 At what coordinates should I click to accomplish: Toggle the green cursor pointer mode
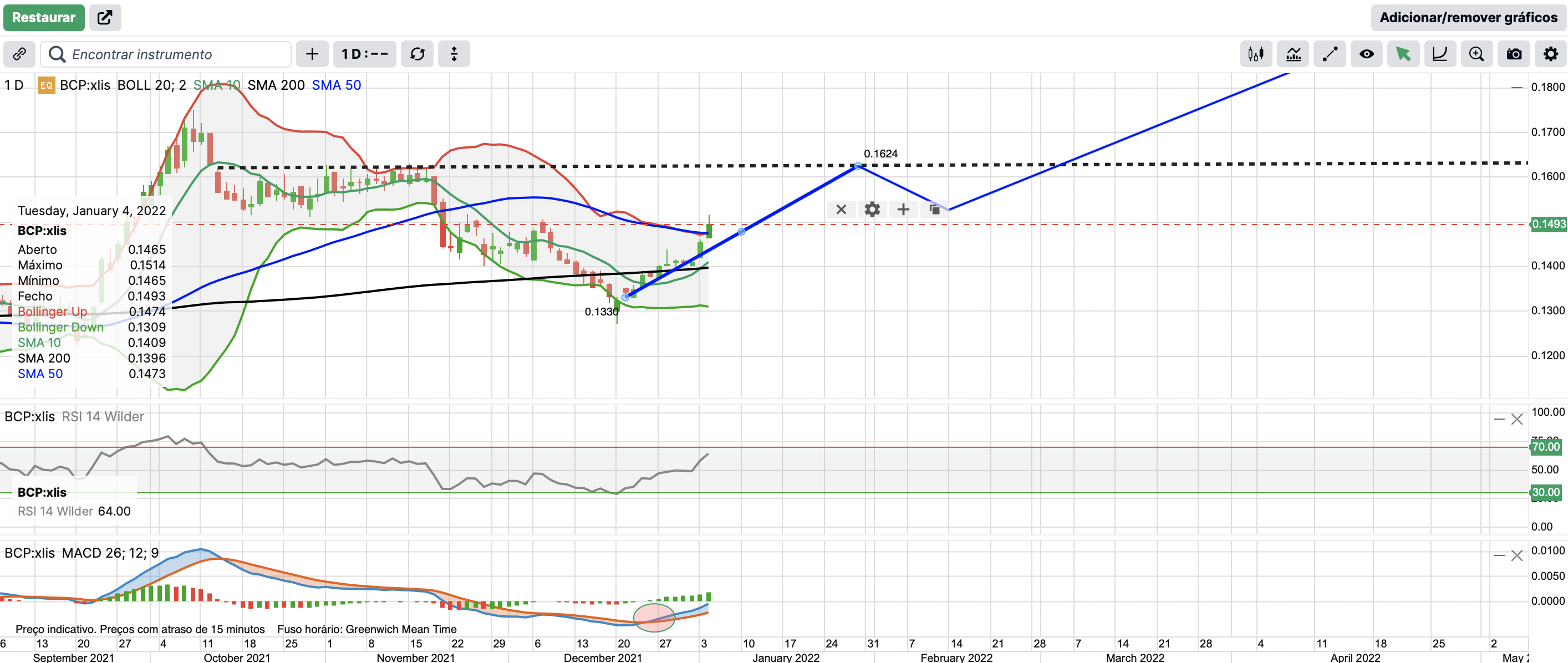pyautogui.click(x=1403, y=54)
